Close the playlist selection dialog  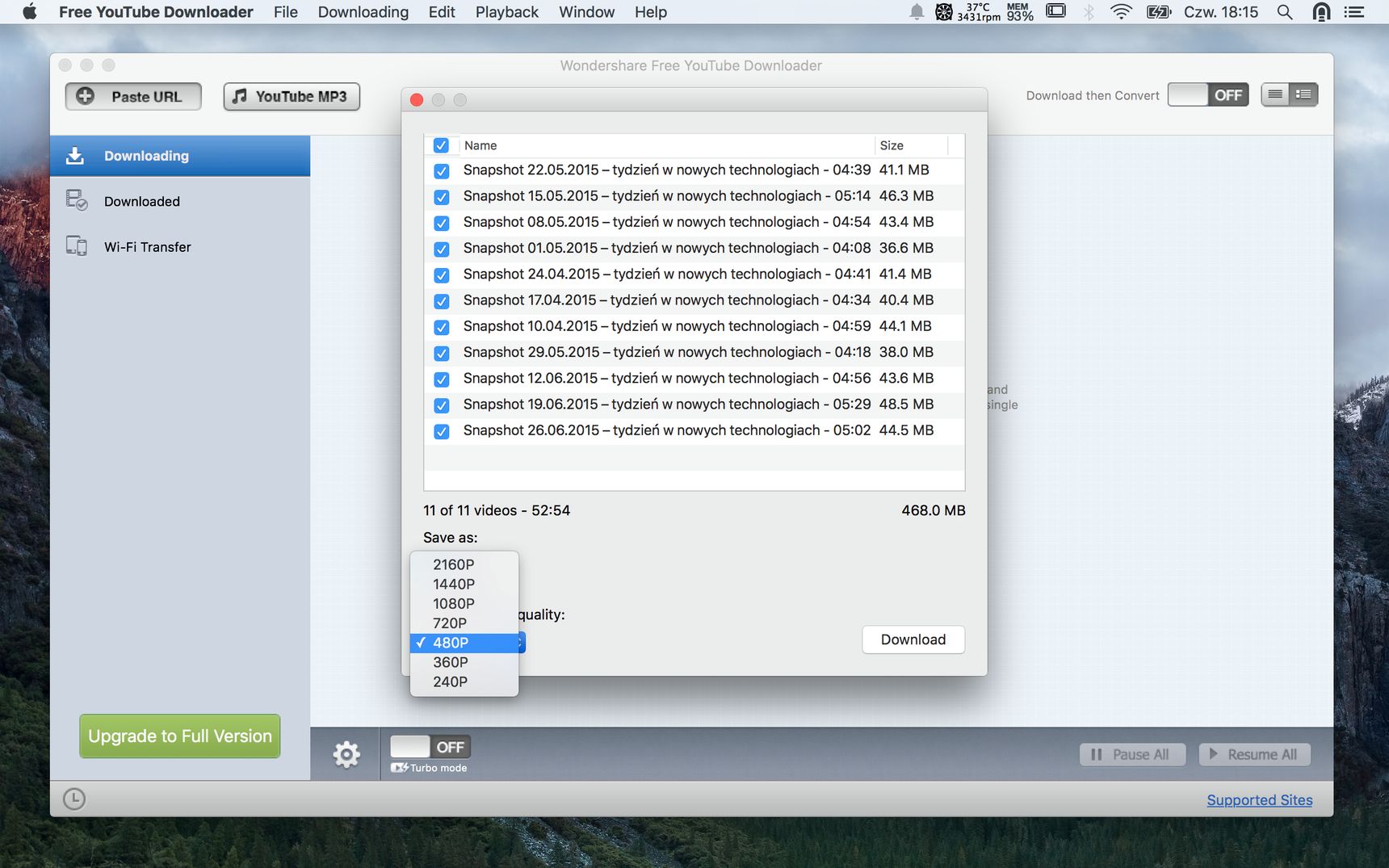pyautogui.click(x=417, y=99)
